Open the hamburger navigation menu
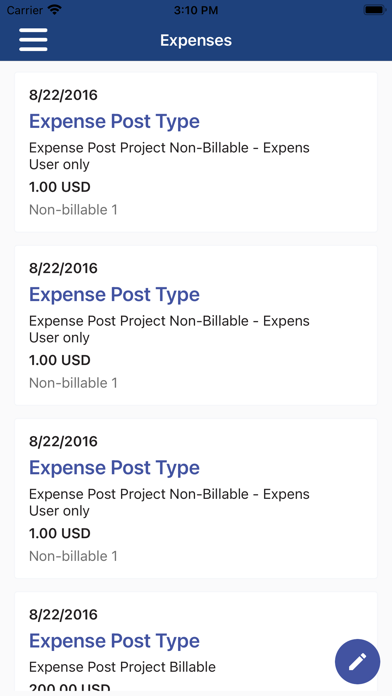This screenshot has width=392, height=696. (33, 40)
